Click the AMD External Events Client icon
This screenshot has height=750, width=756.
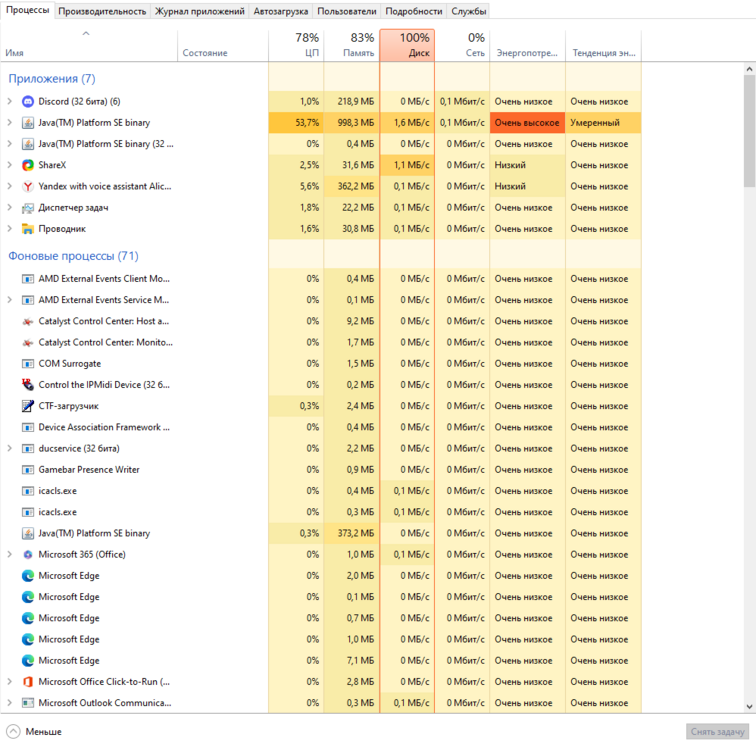(x=28, y=279)
